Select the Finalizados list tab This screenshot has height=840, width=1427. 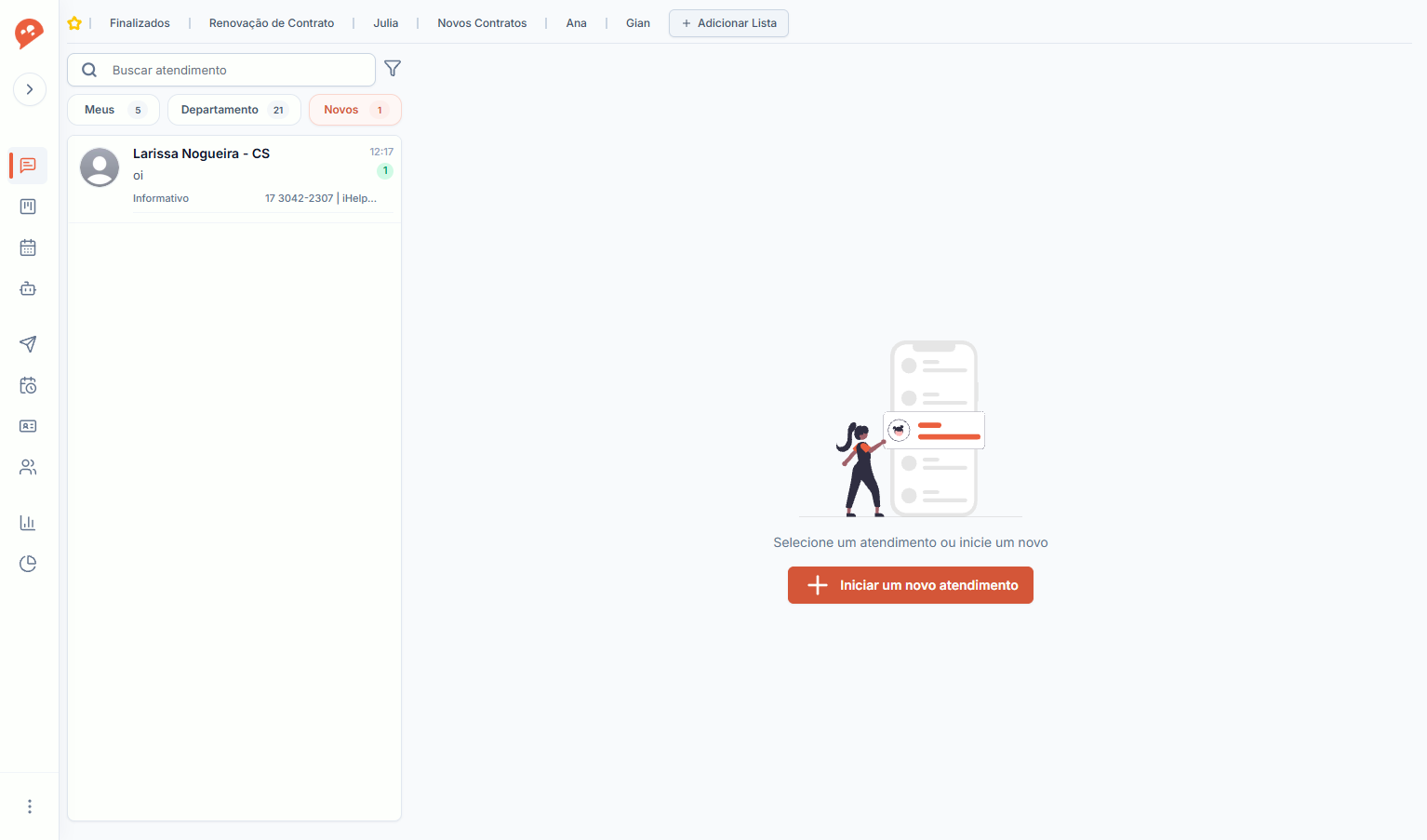[x=140, y=23]
